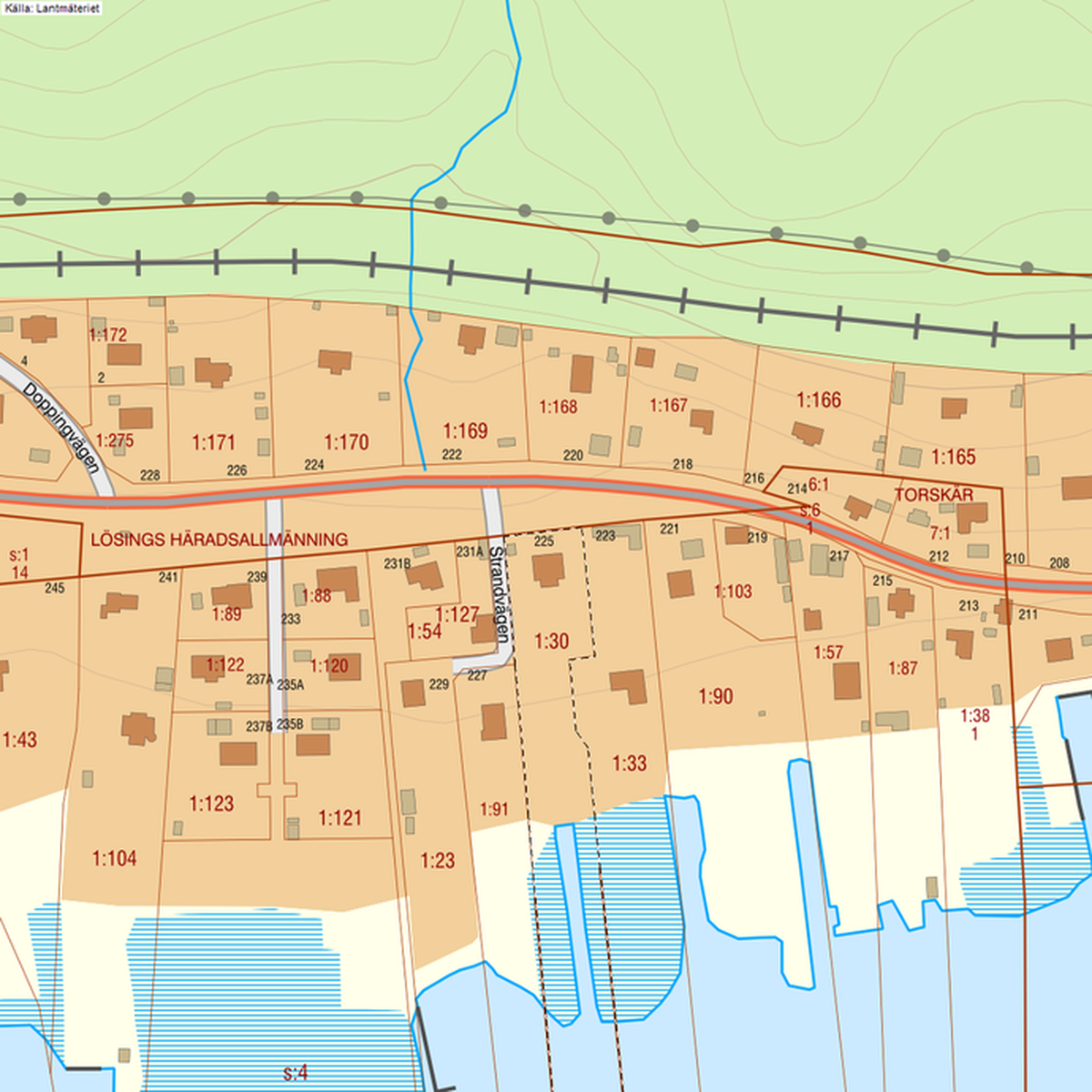Click parcel label '1:90'
This screenshot has width=1092, height=1092.
716,696
